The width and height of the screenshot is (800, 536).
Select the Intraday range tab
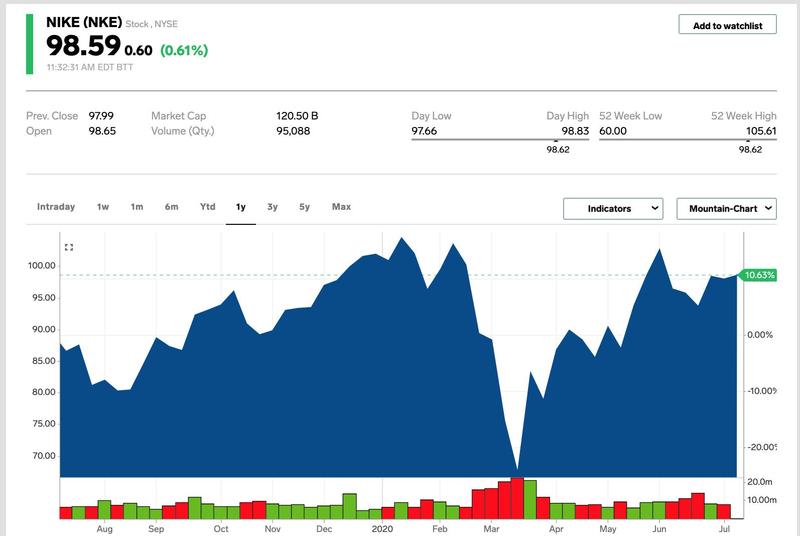click(x=56, y=207)
